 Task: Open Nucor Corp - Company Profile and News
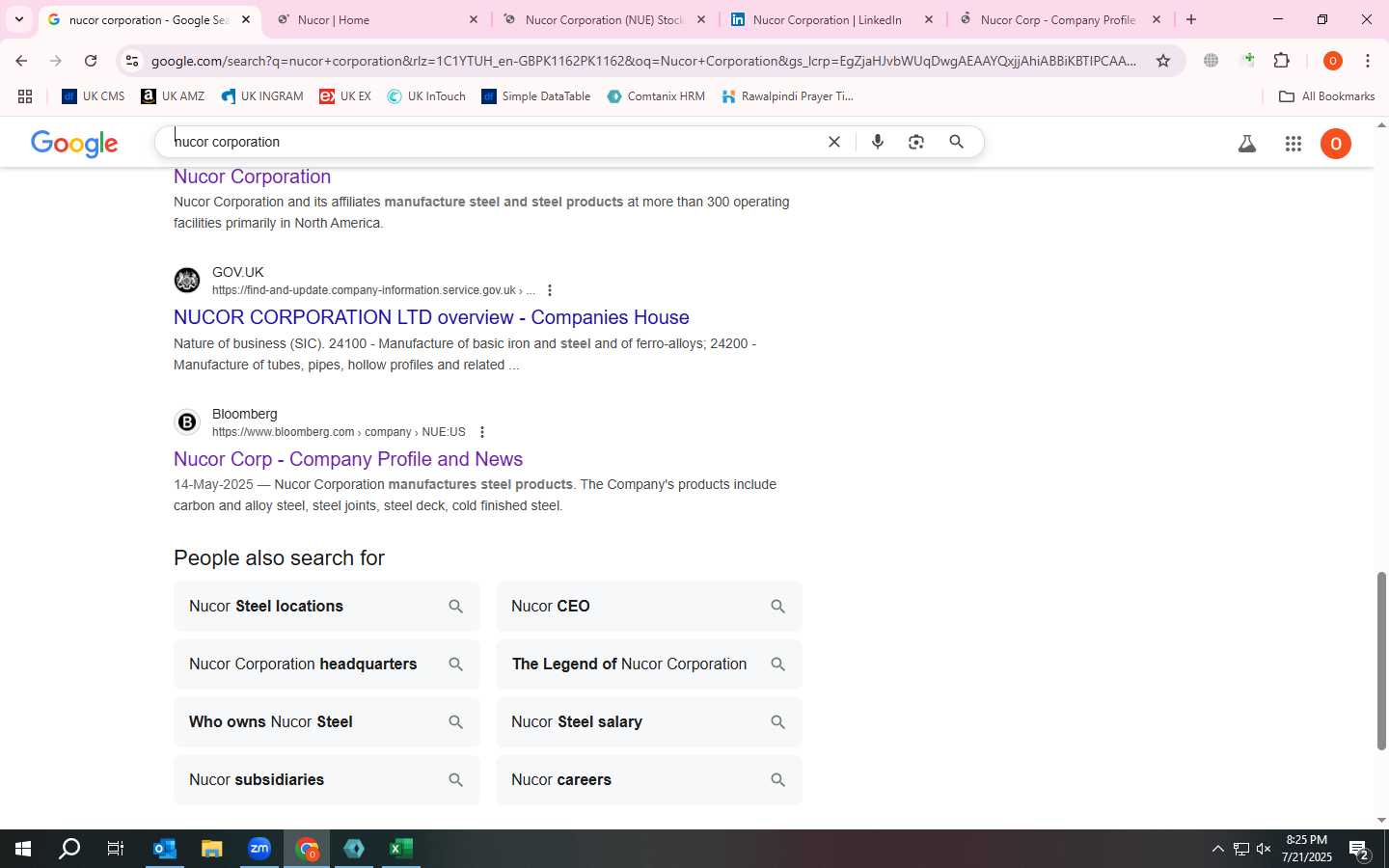pyautogui.click(x=348, y=459)
